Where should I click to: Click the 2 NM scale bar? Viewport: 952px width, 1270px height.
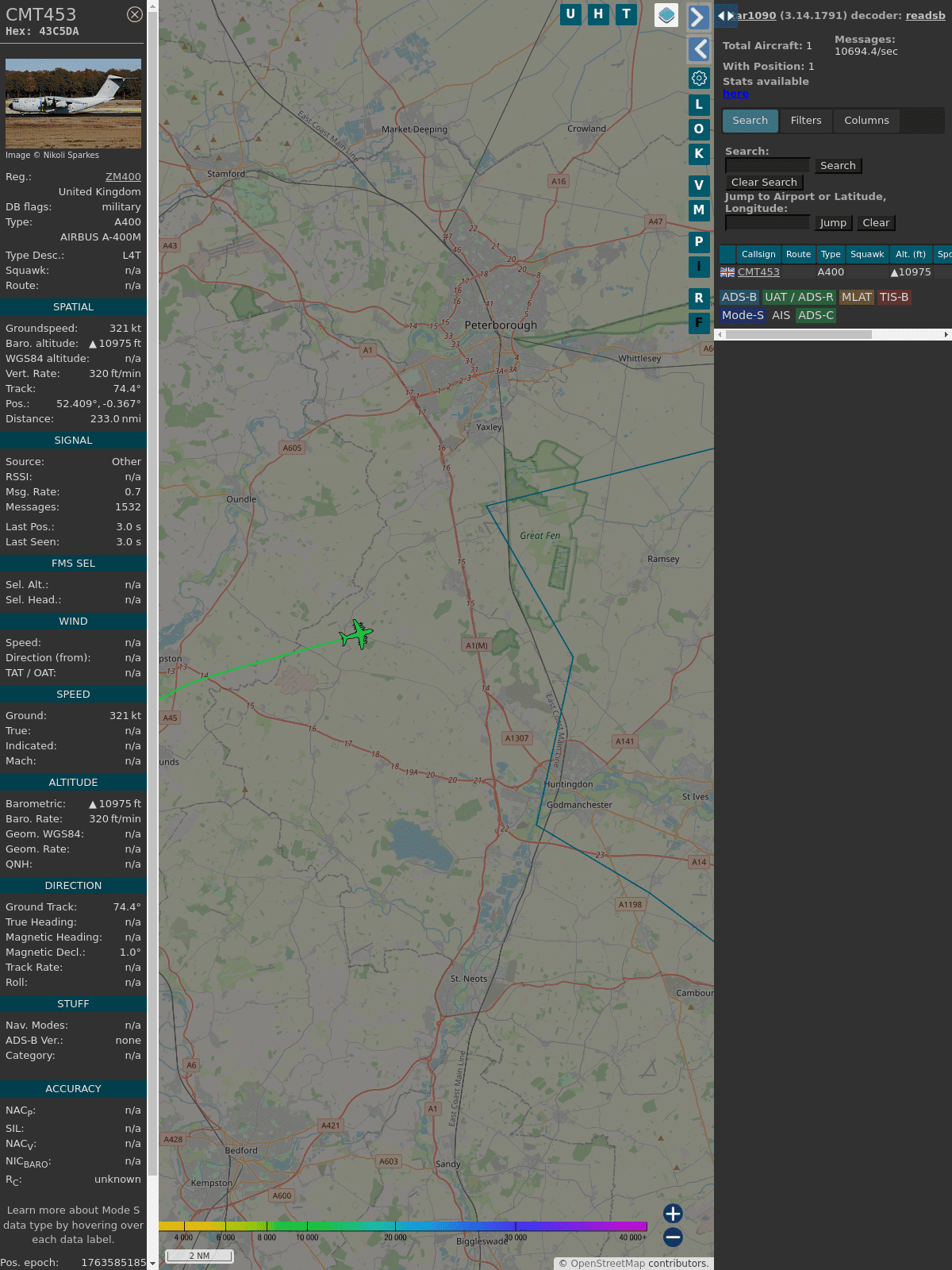pyautogui.click(x=200, y=1256)
